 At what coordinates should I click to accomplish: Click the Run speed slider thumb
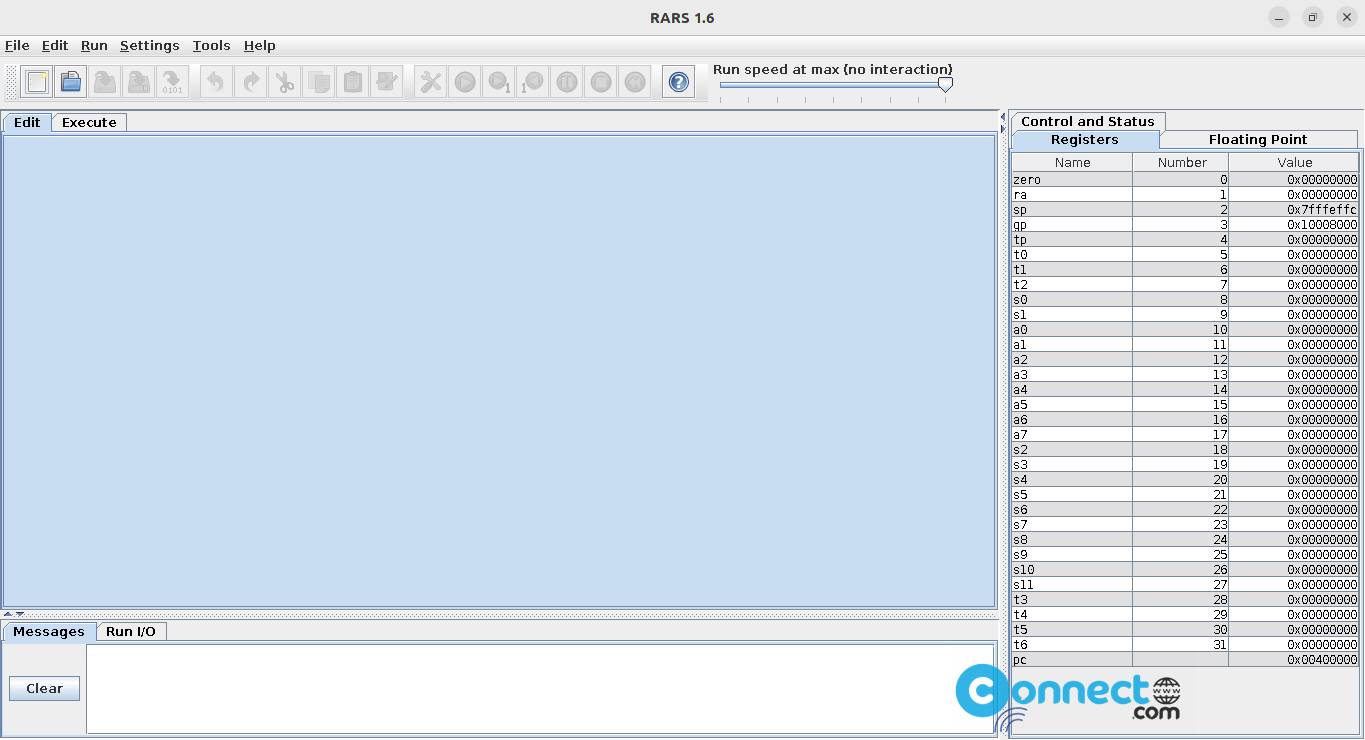[x=945, y=85]
